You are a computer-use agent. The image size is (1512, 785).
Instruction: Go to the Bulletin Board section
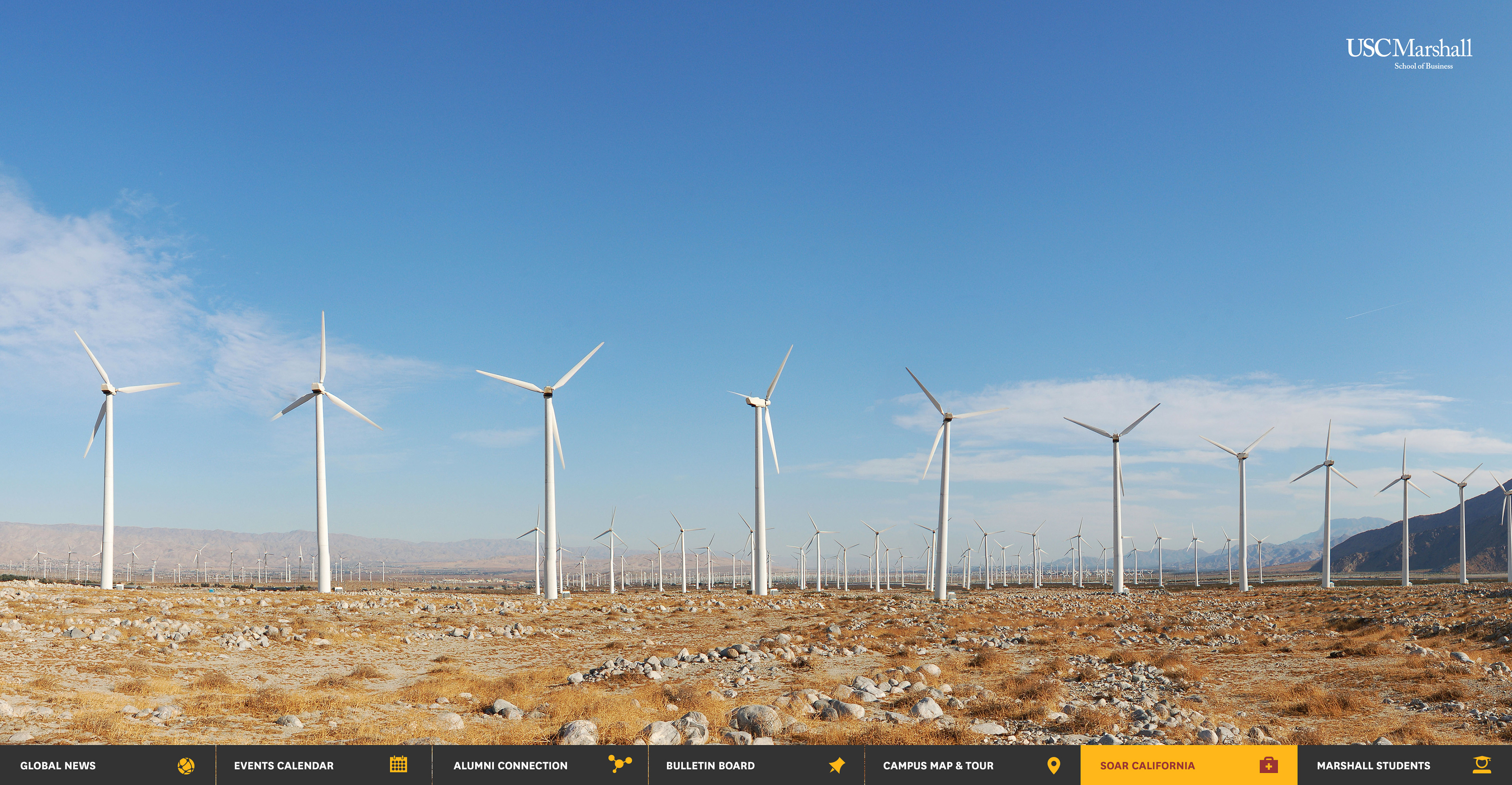(x=710, y=766)
